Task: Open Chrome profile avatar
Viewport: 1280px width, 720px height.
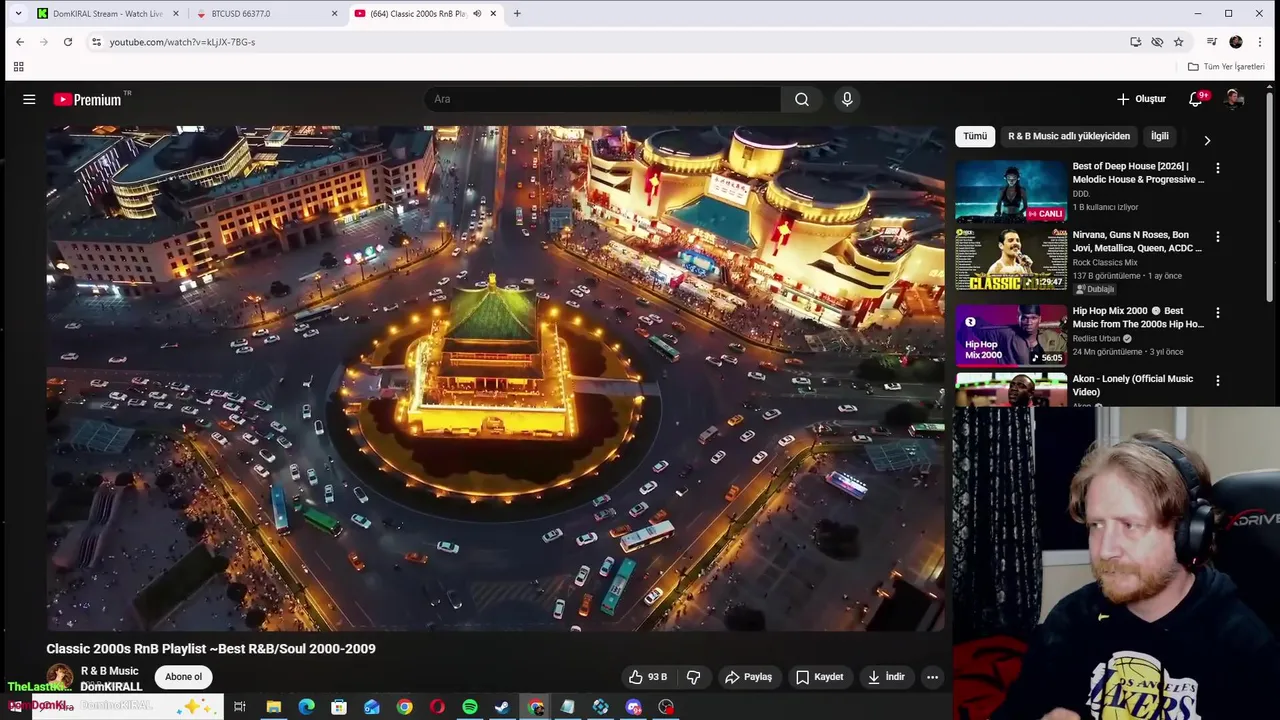Action: click(1236, 42)
